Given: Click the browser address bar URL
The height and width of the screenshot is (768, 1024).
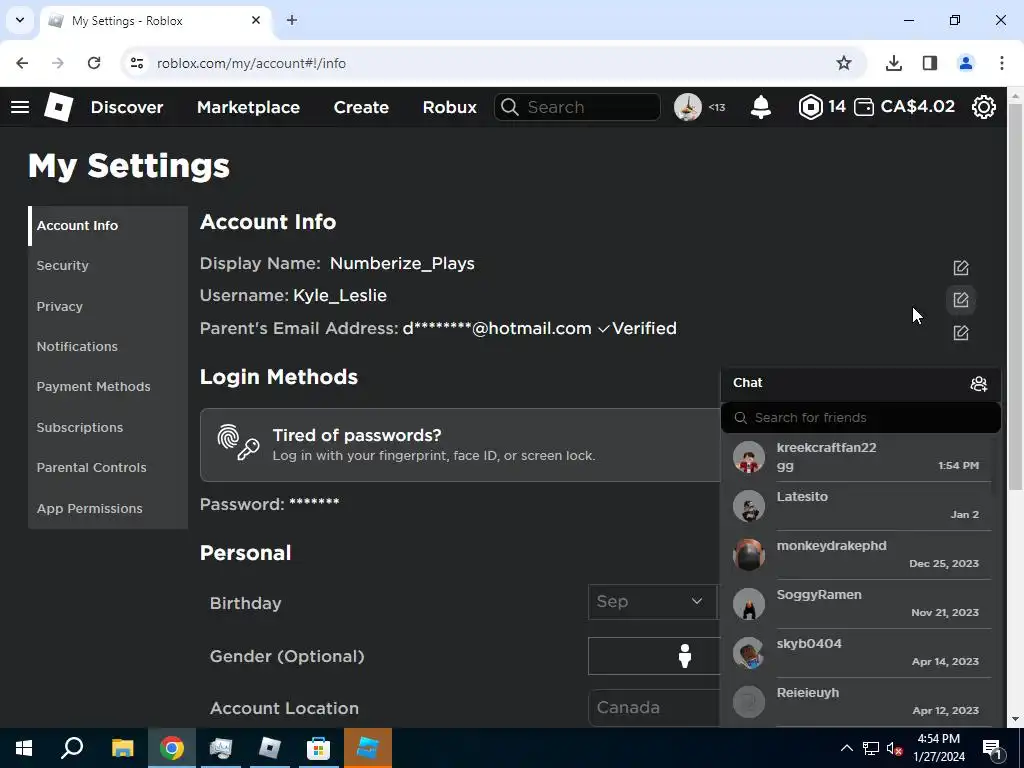Looking at the screenshot, I should coord(251,63).
